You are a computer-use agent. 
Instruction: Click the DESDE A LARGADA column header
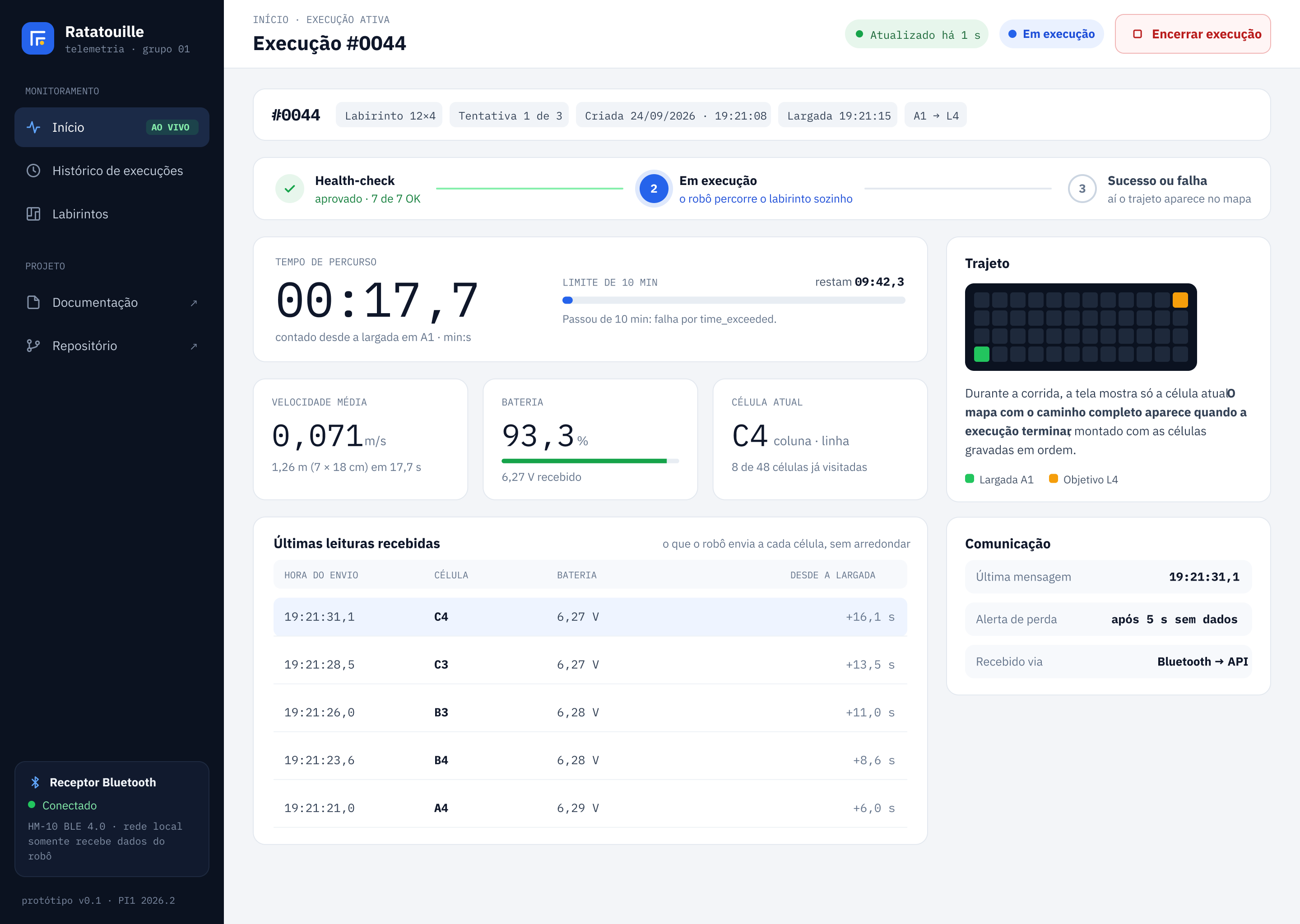coord(833,575)
